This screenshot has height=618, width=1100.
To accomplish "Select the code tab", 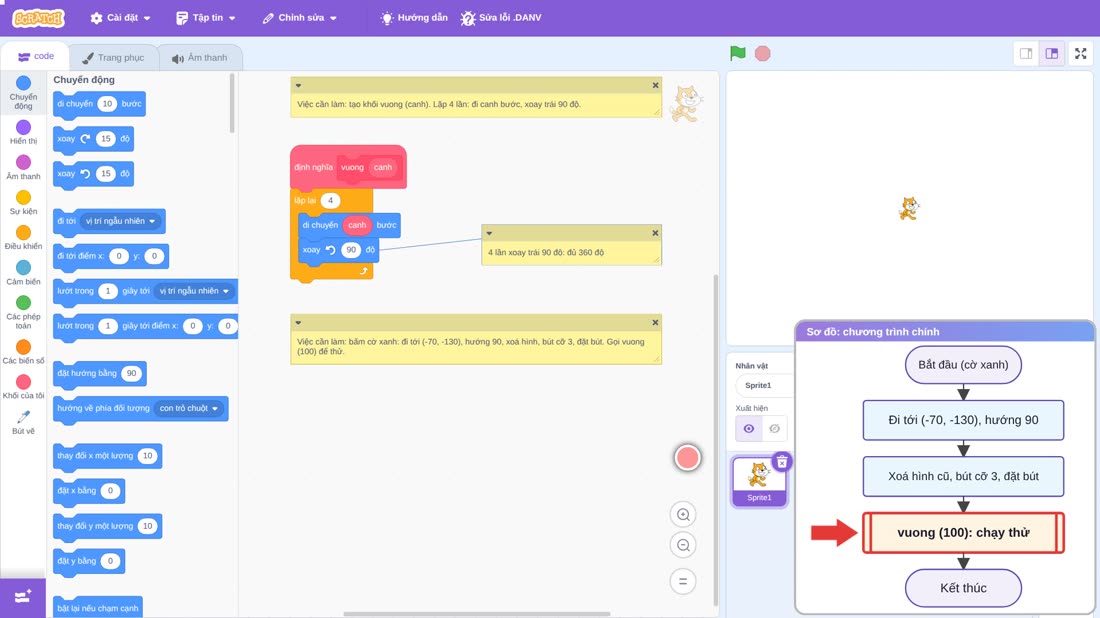I will point(35,56).
